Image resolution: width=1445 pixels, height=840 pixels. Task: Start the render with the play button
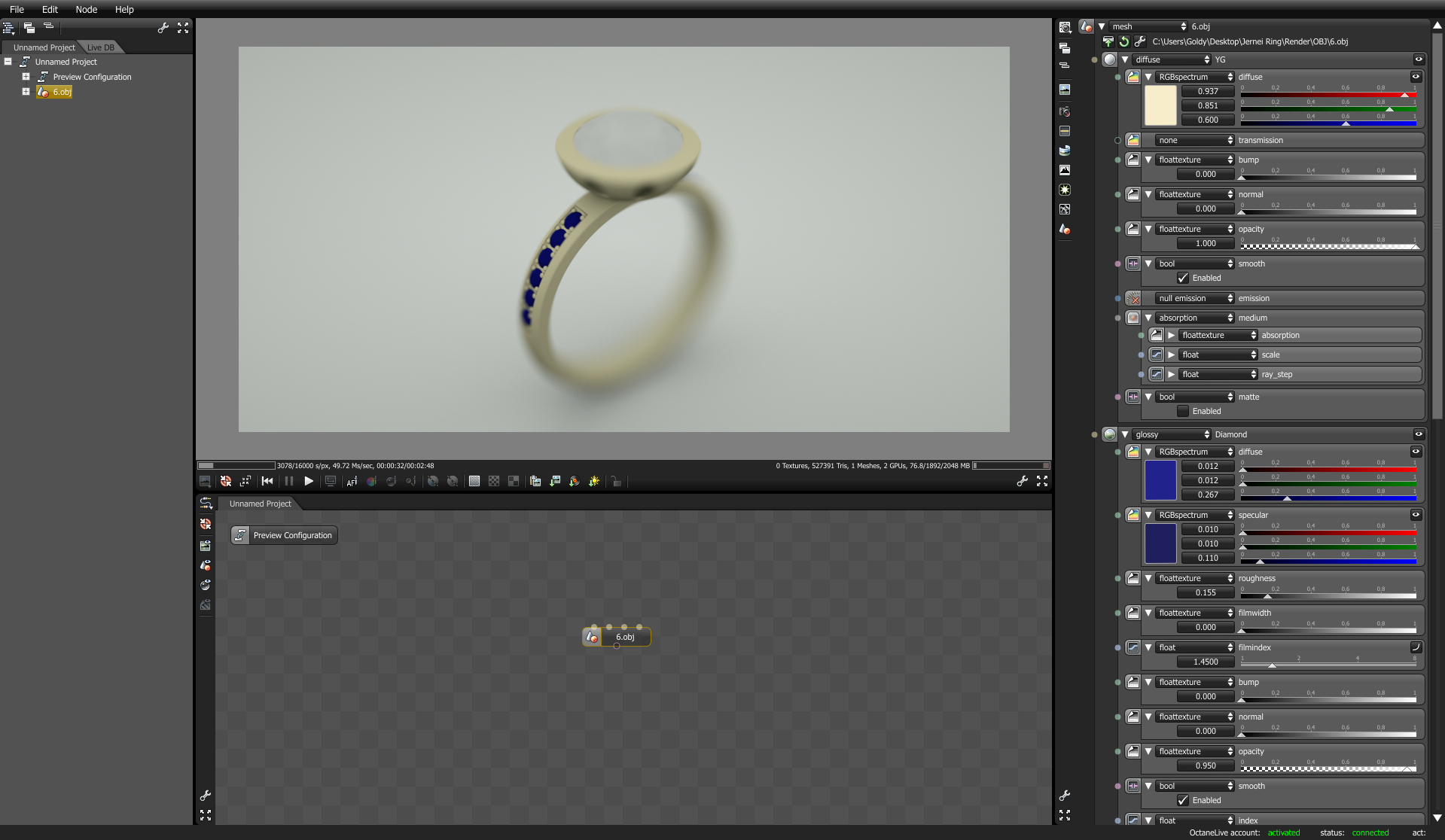pyautogui.click(x=309, y=481)
